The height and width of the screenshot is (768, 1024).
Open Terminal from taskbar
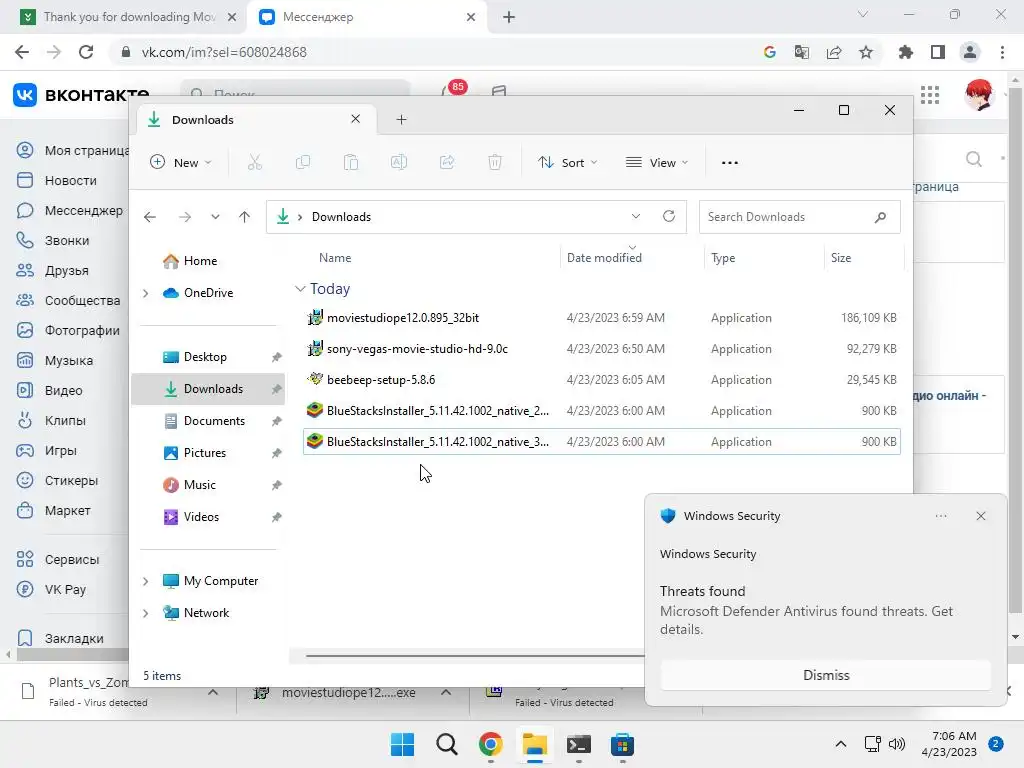pyautogui.click(x=579, y=744)
